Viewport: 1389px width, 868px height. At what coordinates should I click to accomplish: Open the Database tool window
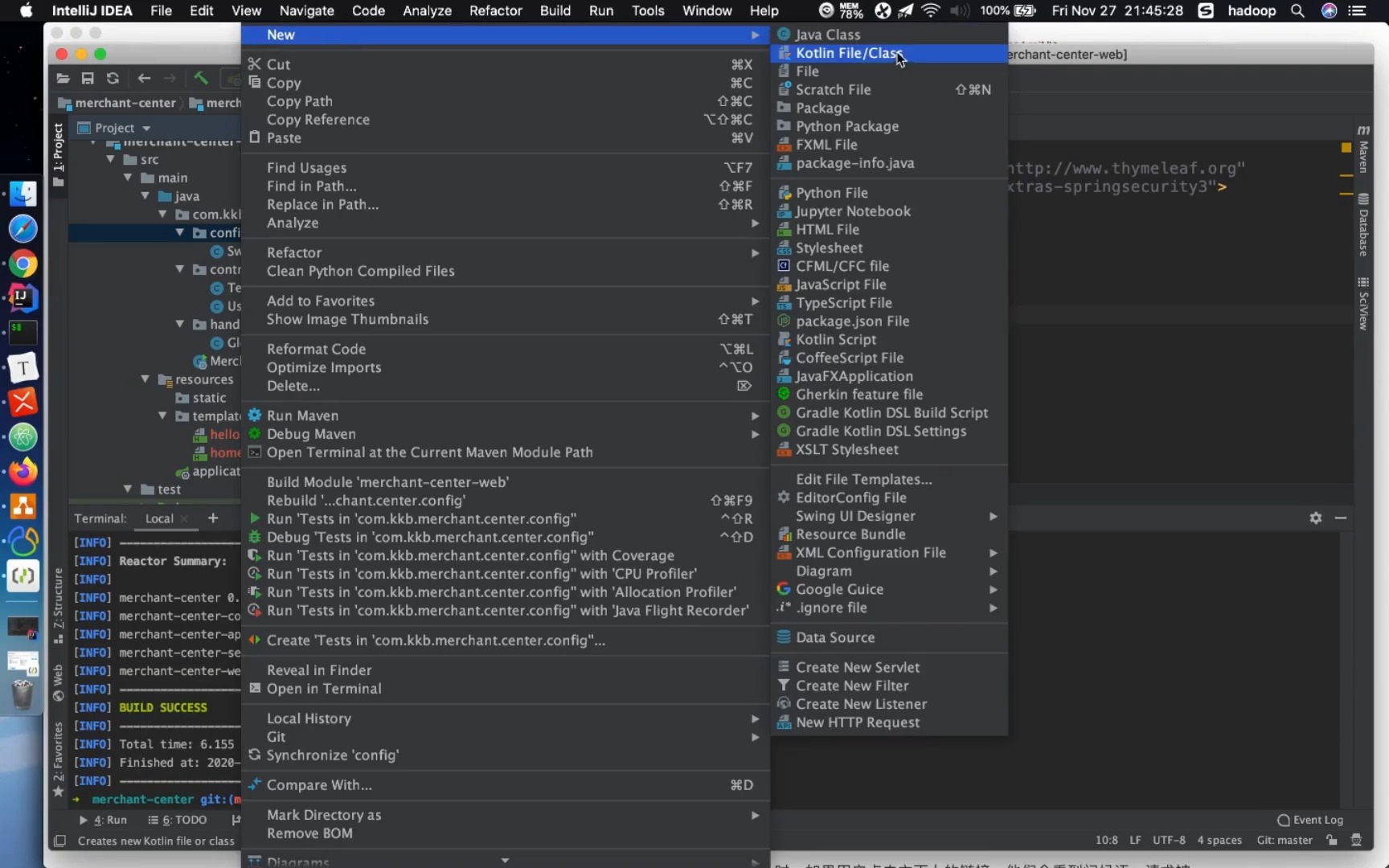point(1363,226)
